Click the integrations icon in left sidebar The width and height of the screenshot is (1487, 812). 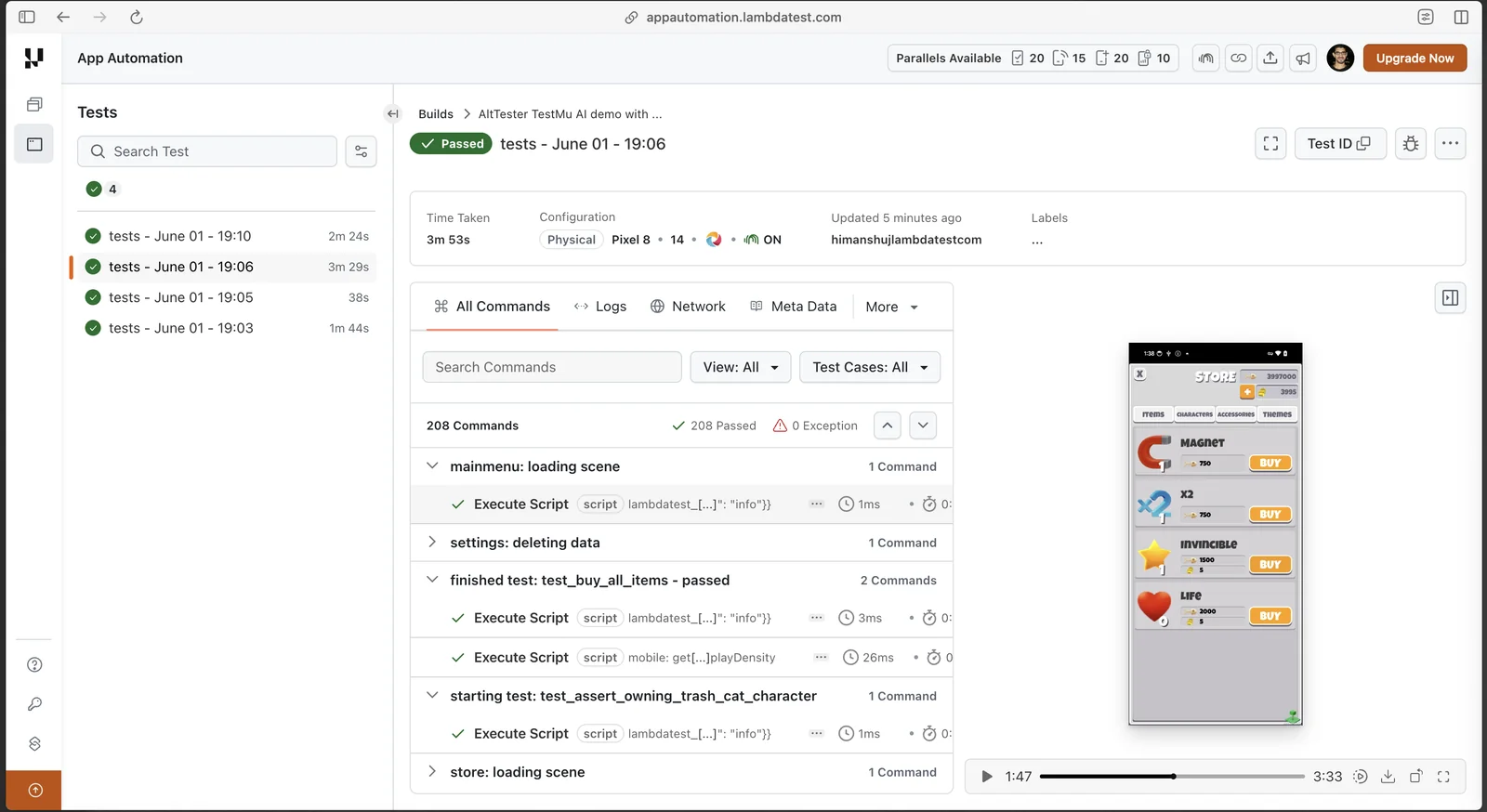tap(34, 743)
